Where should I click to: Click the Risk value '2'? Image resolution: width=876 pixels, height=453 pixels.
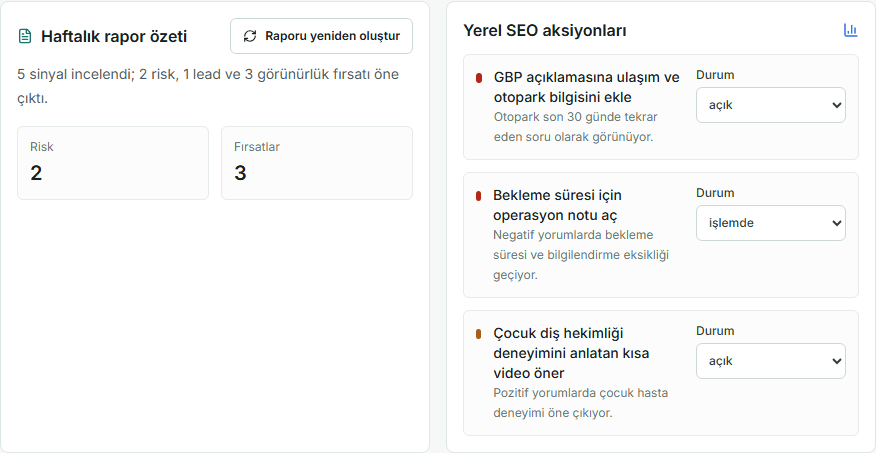click(x=36, y=173)
